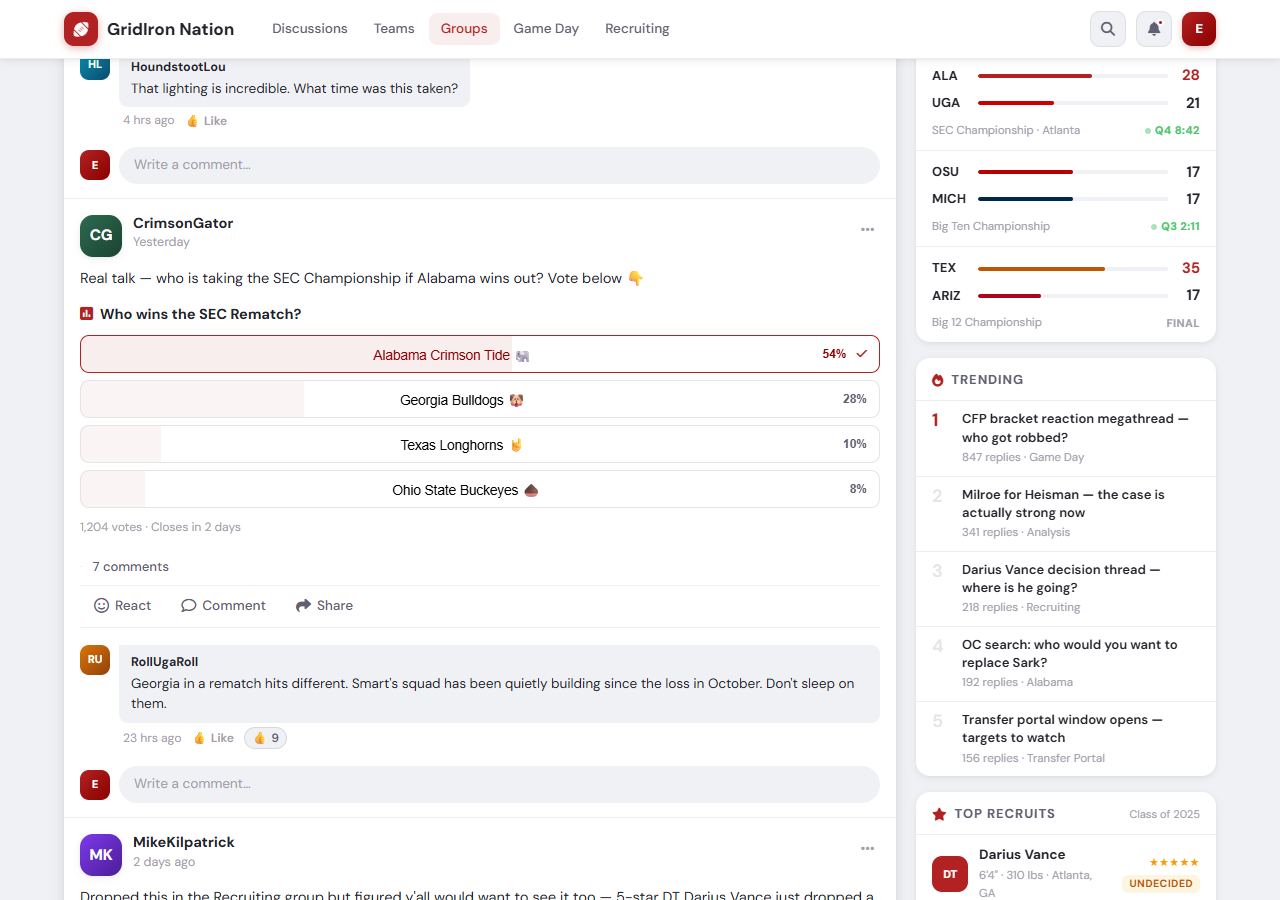Click the 4 hrs ago comment timestamp
Image resolution: width=1280 pixels, height=900 pixels.
(x=149, y=120)
